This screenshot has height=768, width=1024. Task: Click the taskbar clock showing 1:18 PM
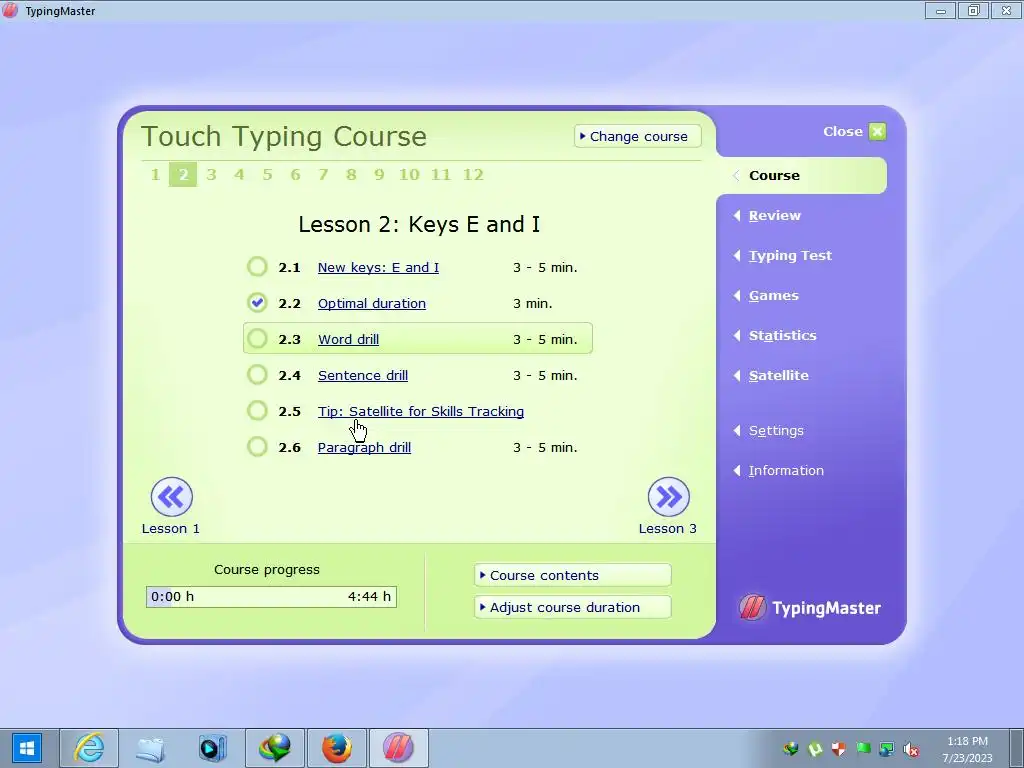tap(967, 741)
